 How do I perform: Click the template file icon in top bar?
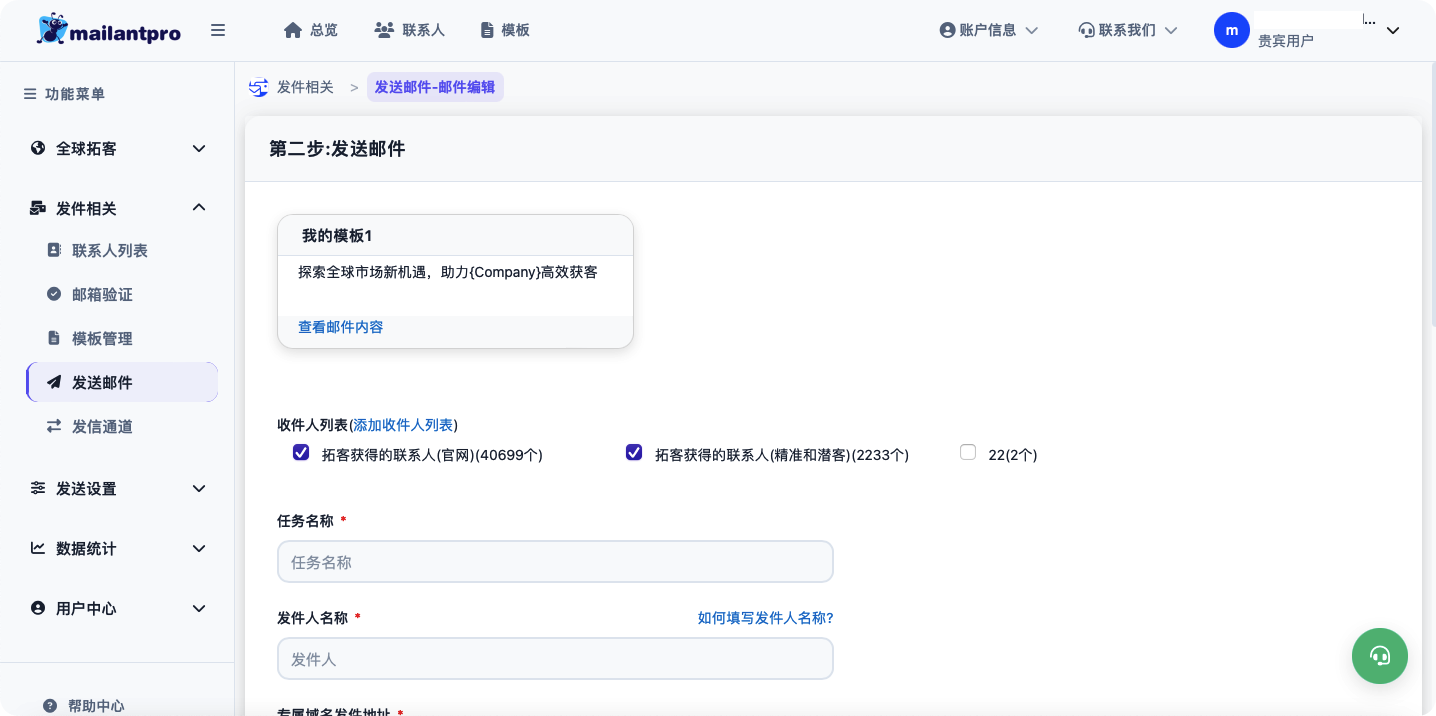(x=487, y=30)
